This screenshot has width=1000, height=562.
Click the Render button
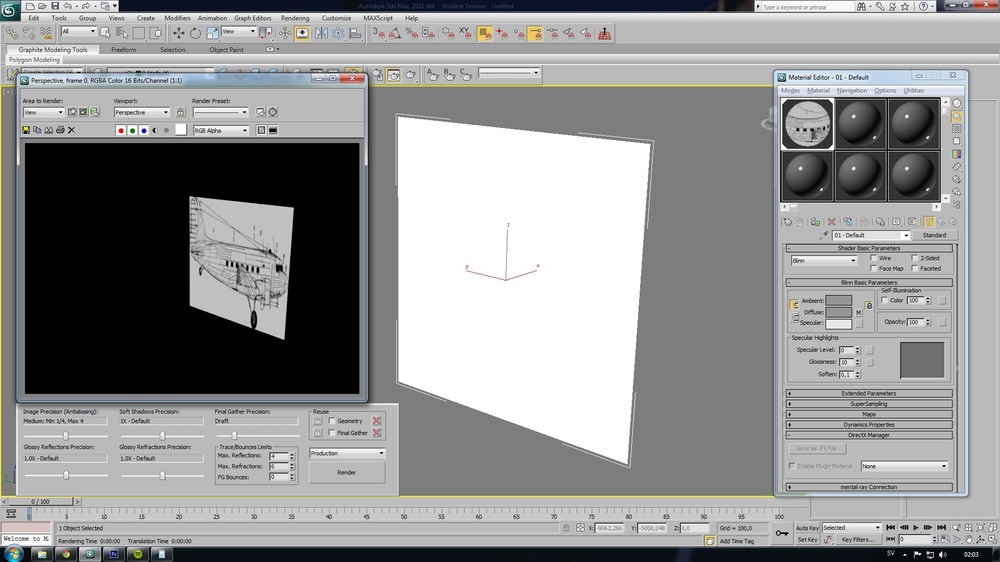346,472
